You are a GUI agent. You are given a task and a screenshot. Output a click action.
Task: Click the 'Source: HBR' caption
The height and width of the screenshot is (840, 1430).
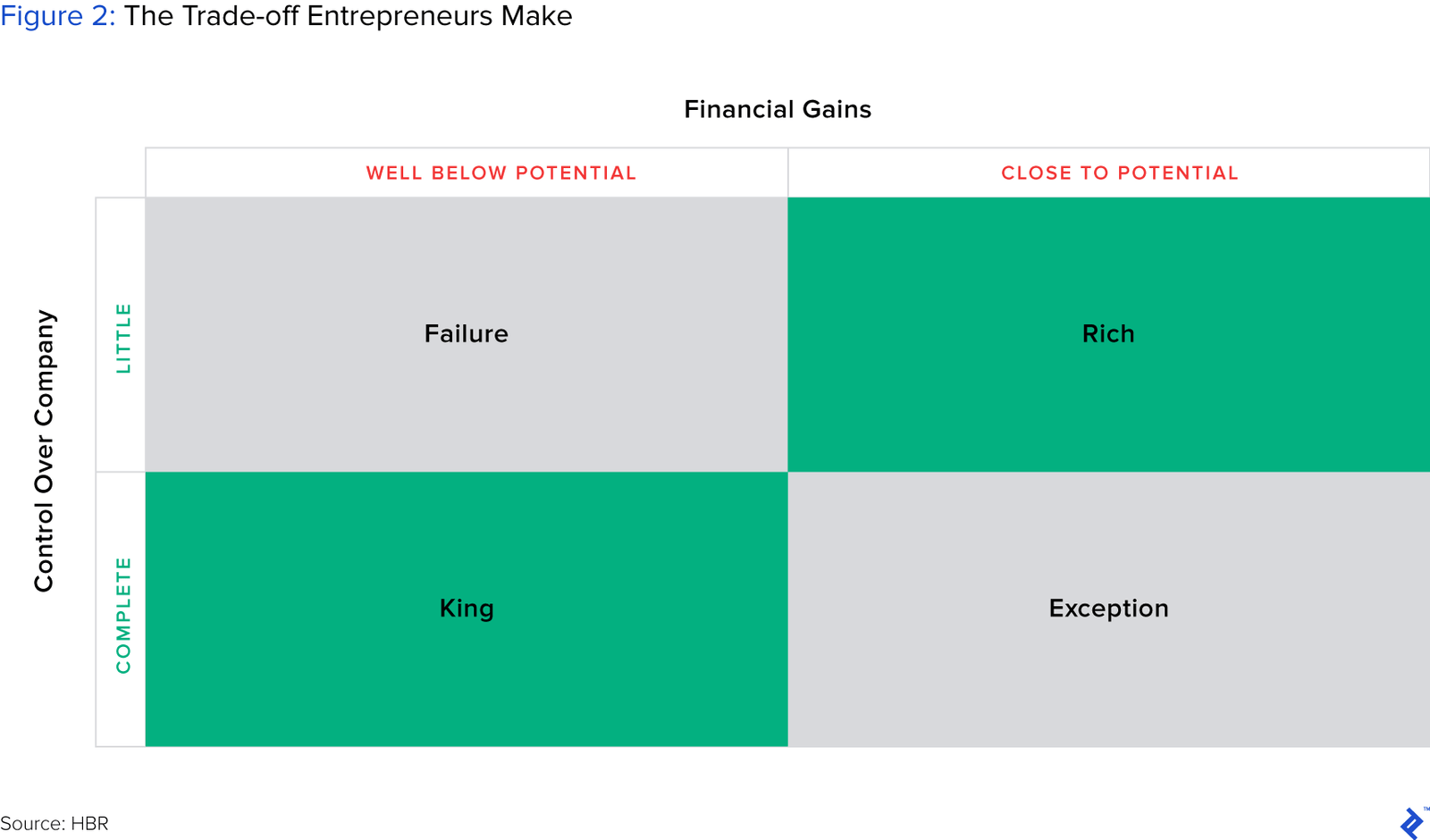pyautogui.click(x=54, y=823)
